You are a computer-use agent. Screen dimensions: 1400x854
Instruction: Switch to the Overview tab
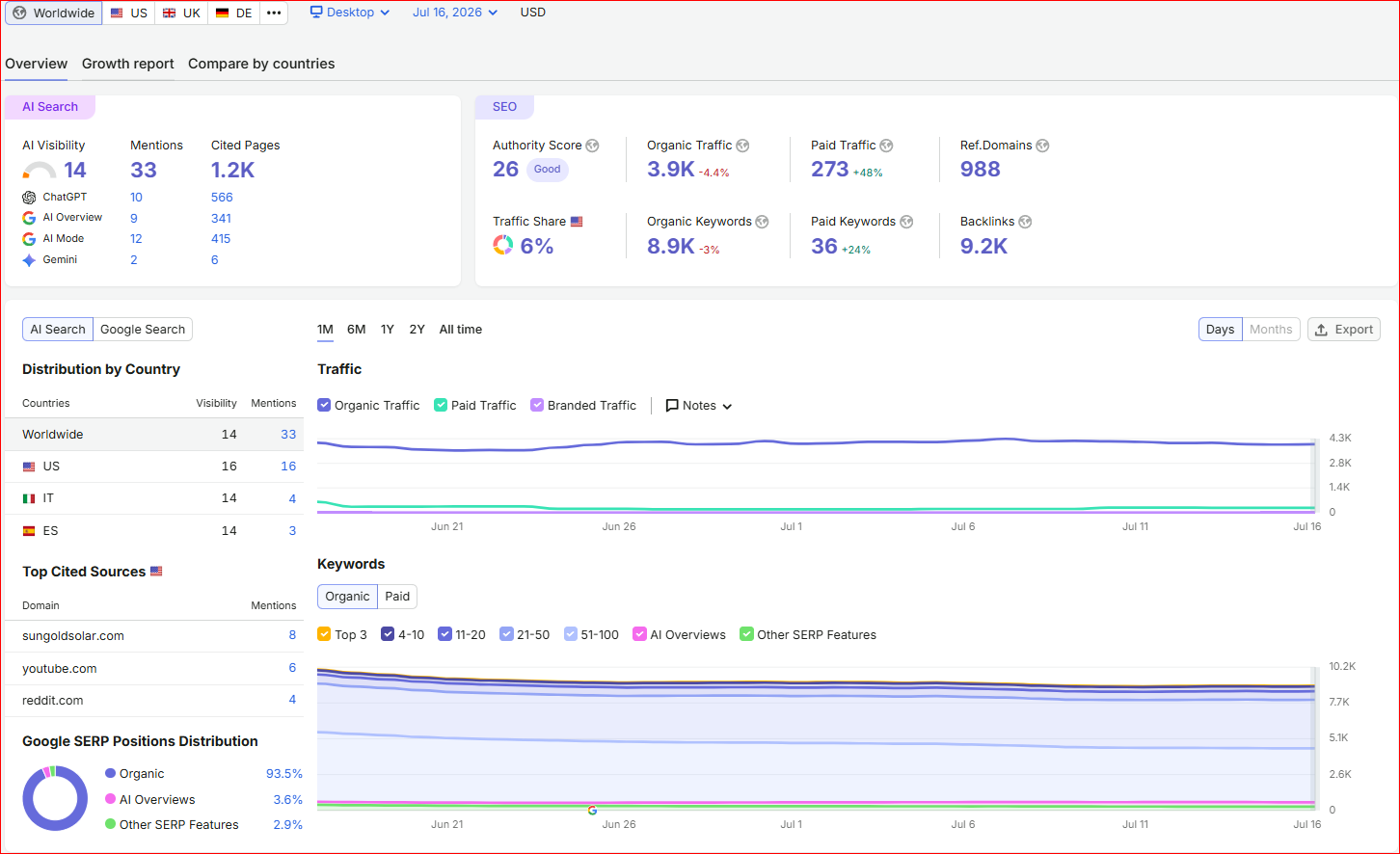click(x=36, y=64)
